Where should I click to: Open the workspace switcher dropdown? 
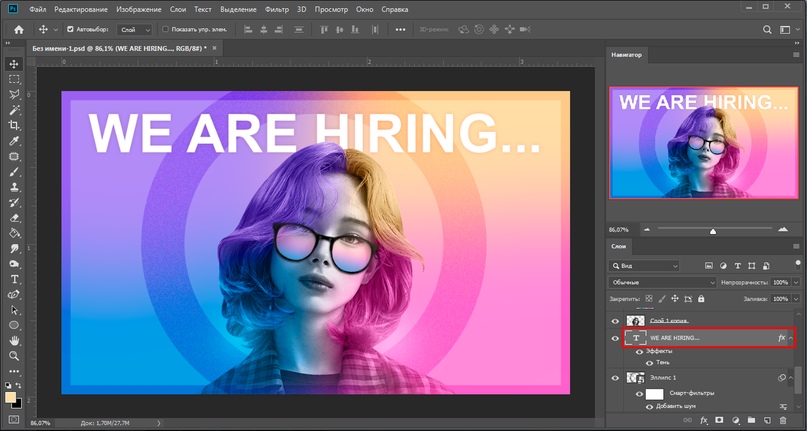coord(787,29)
